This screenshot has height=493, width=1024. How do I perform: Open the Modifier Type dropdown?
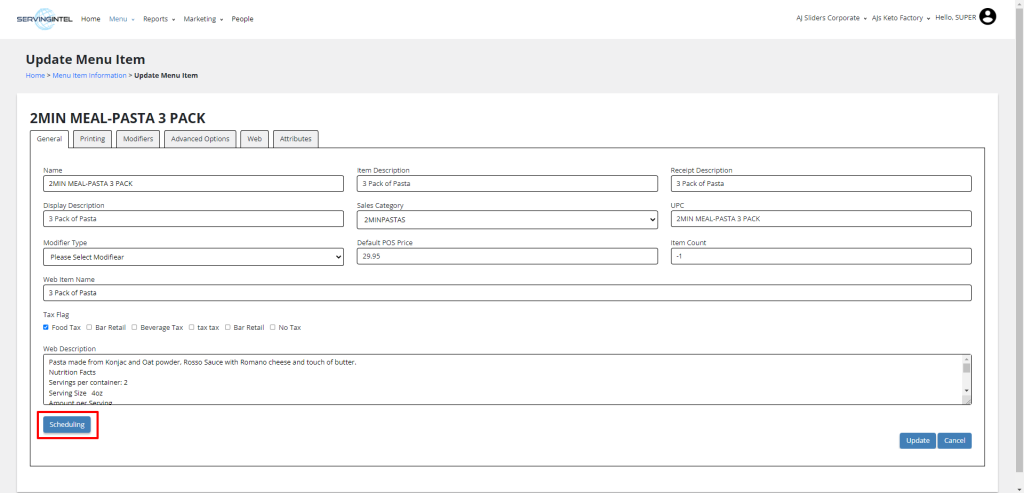(x=193, y=256)
